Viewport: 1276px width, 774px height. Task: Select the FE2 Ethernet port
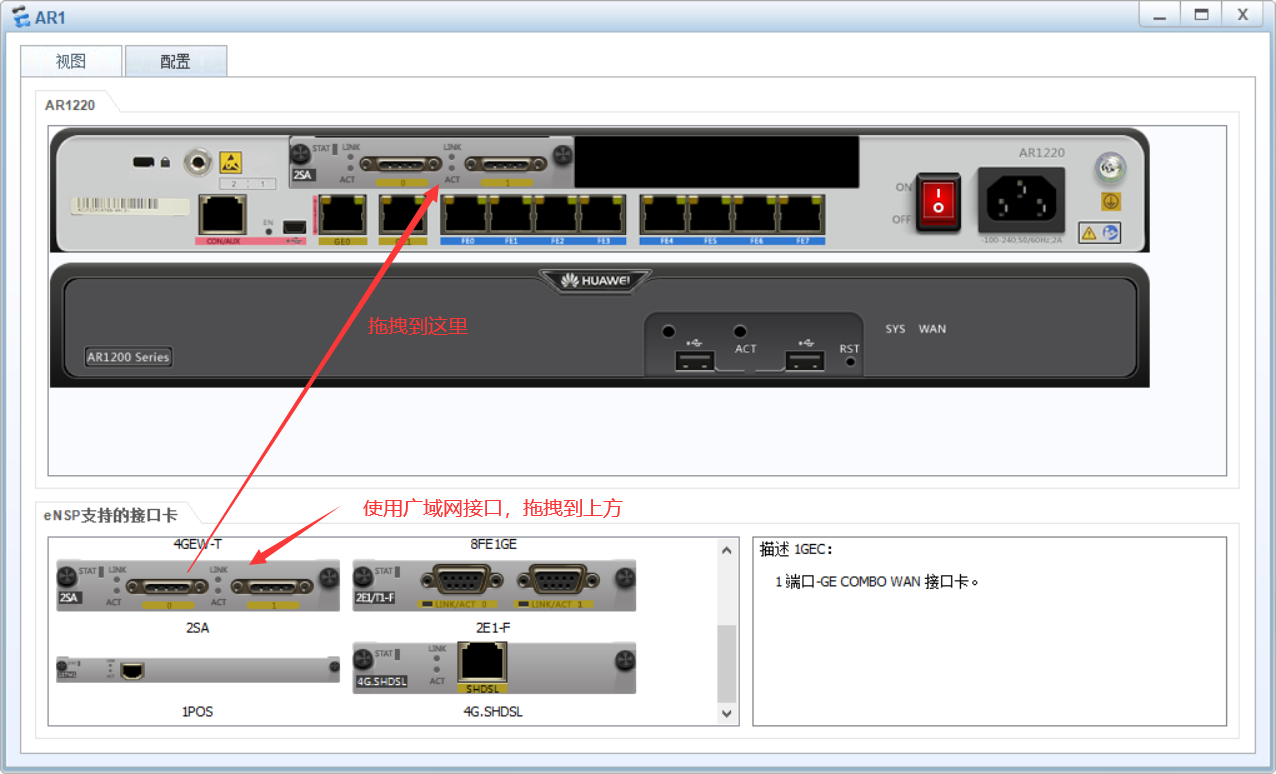[556, 215]
